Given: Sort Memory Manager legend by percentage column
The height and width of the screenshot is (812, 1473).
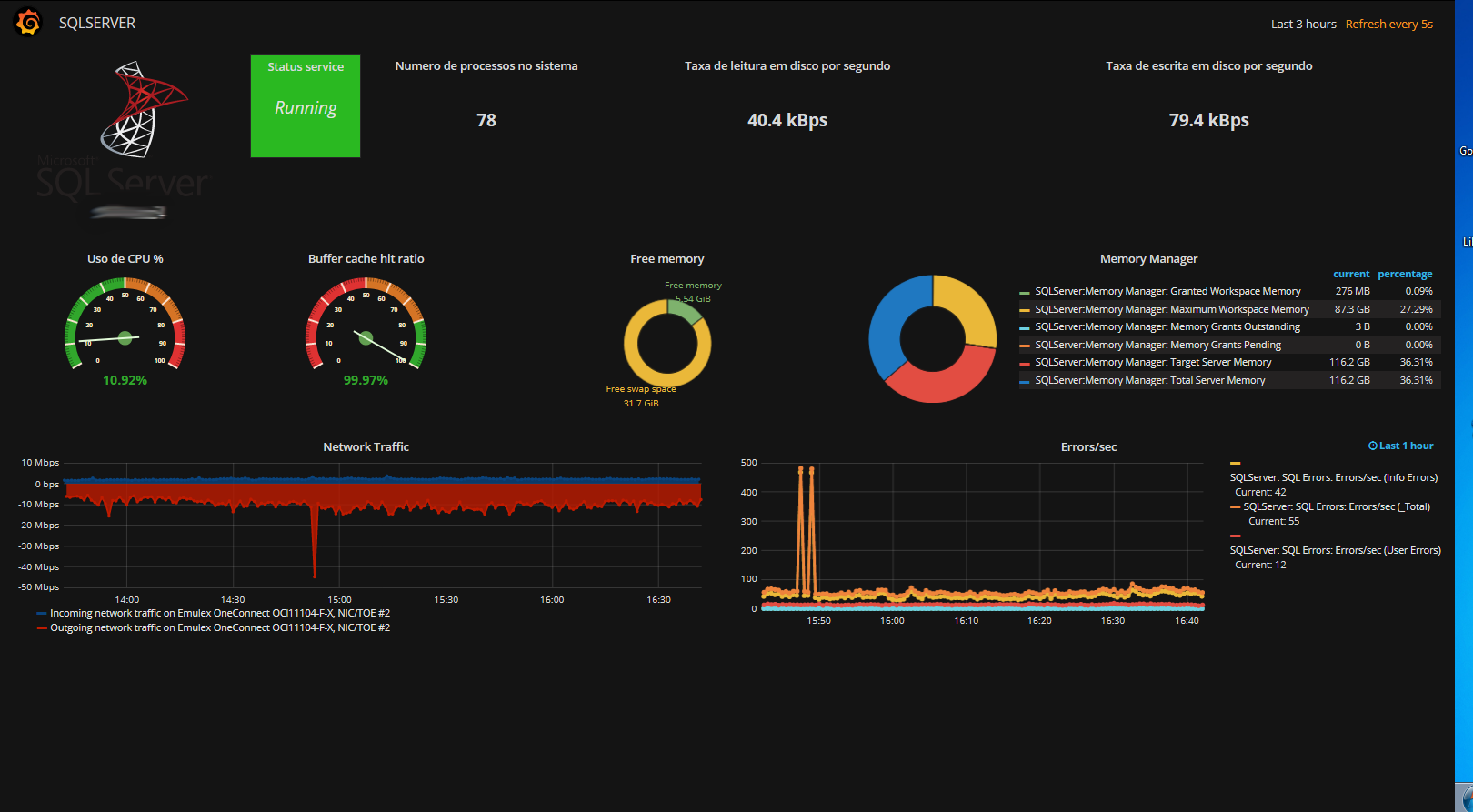Looking at the screenshot, I should click(x=1405, y=274).
